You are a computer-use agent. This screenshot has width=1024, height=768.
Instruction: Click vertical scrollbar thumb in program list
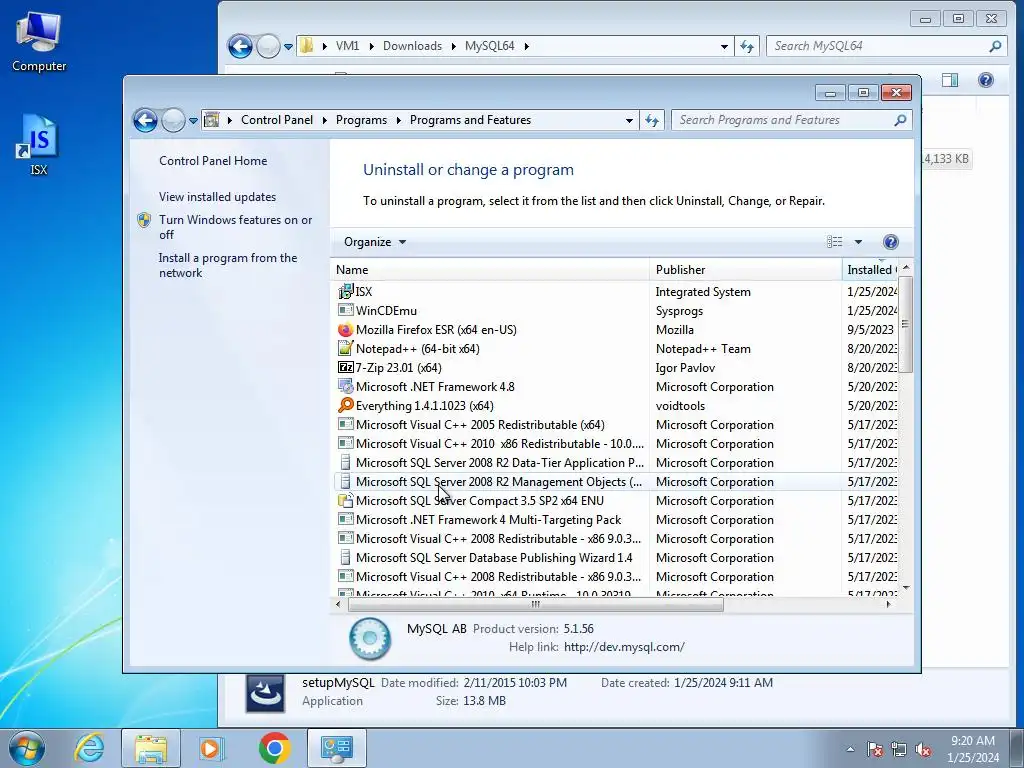[x=905, y=325]
